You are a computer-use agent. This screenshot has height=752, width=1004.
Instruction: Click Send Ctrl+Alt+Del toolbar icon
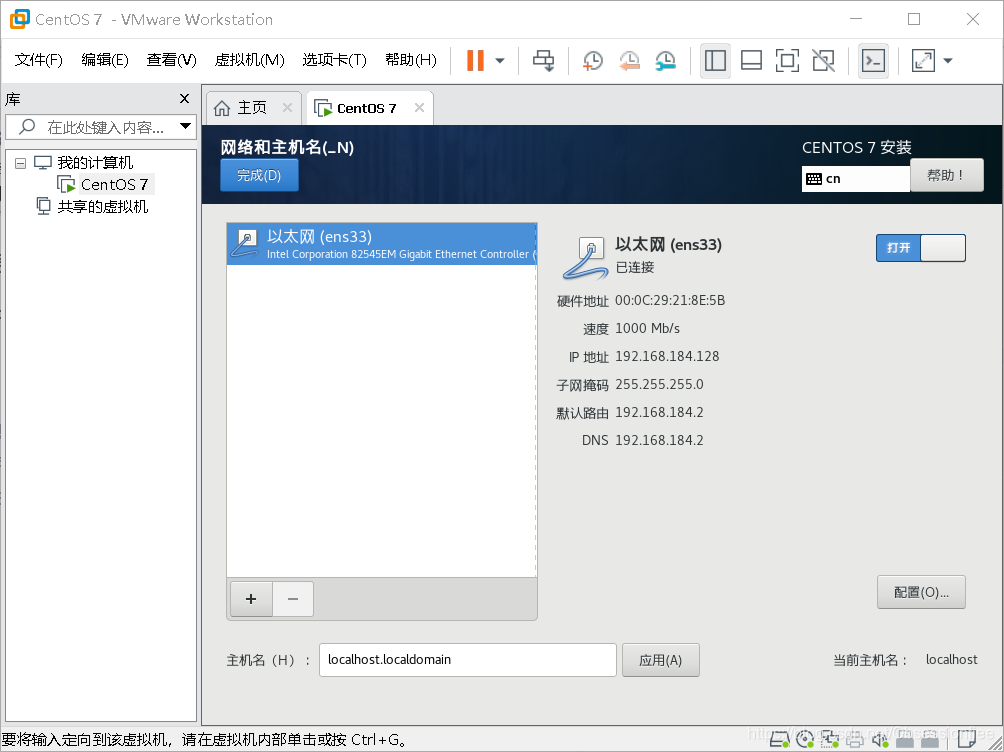[x=544, y=61]
